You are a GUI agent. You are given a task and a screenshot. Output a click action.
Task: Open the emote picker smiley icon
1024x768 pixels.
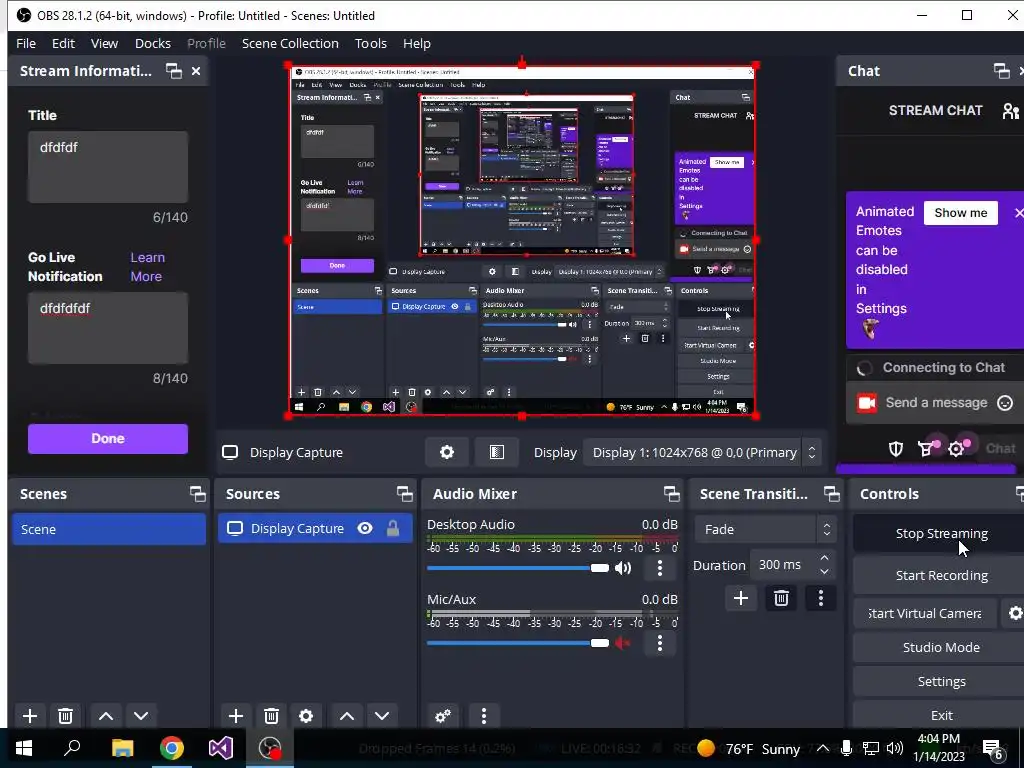pyautogui.click(x=1005, y=403)
